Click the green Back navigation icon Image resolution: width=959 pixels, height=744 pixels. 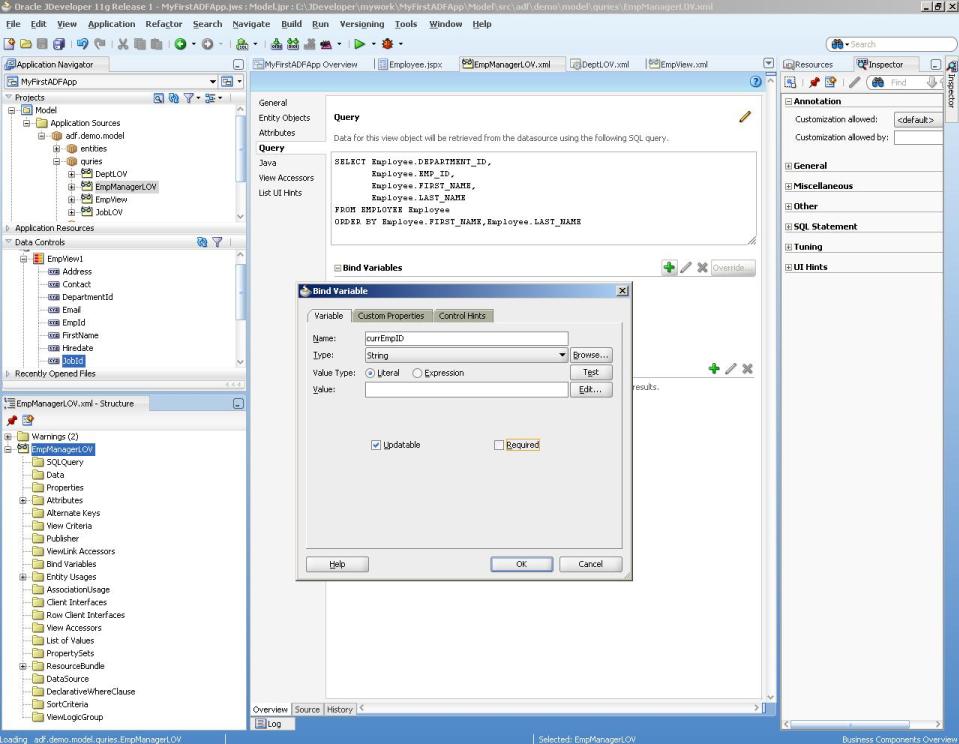[180, 43]
